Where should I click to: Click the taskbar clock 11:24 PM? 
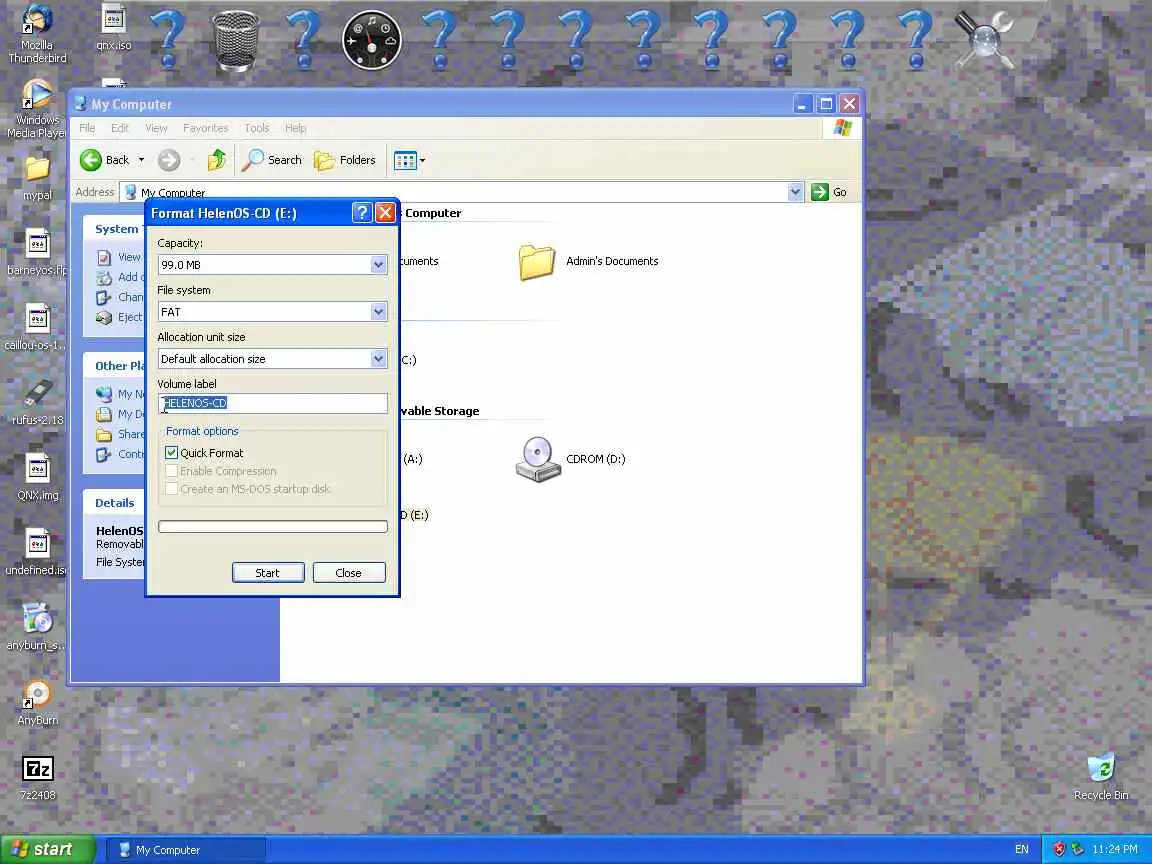[1115, 849]
